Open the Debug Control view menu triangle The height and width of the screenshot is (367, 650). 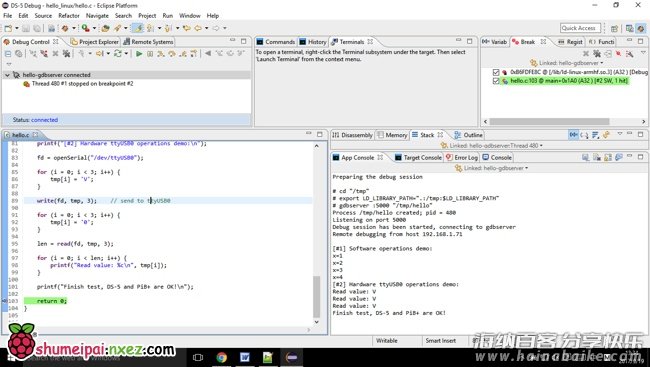tap(8, 64)
